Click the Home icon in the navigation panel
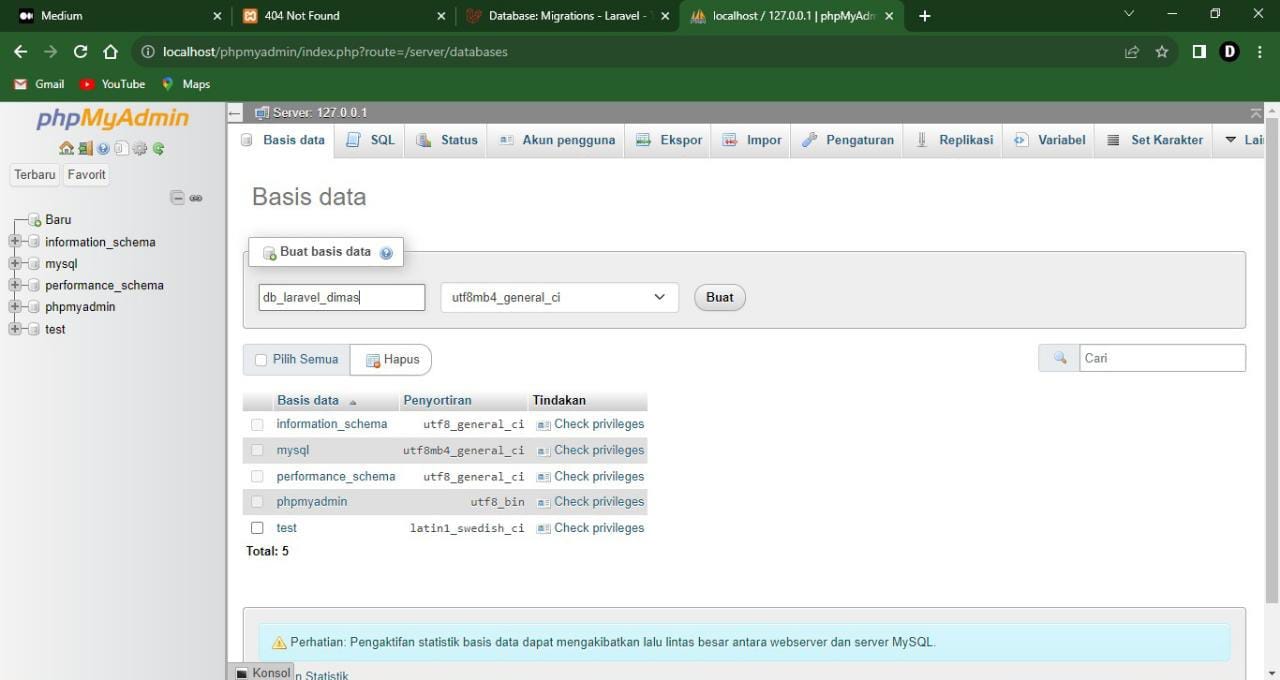1280x680 pixels. point(66,148)
